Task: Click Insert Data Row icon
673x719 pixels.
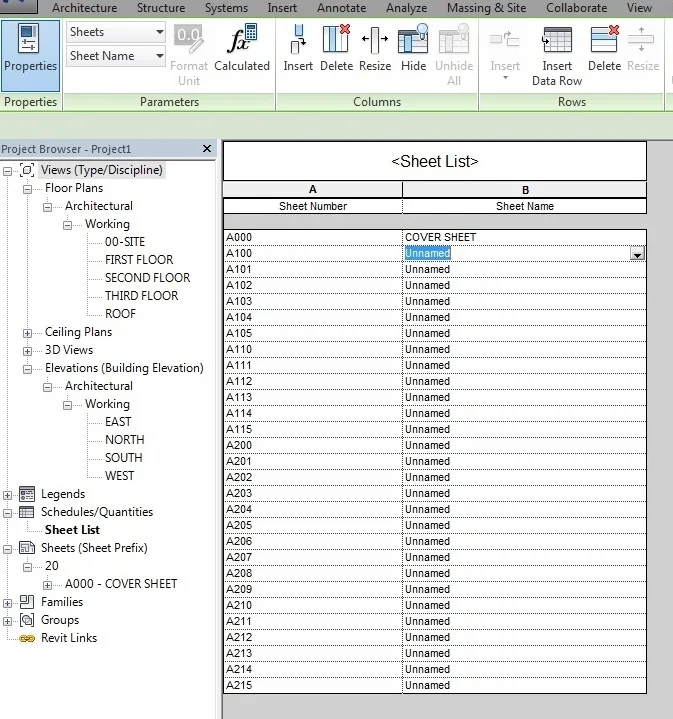Action: pos(557,39)
